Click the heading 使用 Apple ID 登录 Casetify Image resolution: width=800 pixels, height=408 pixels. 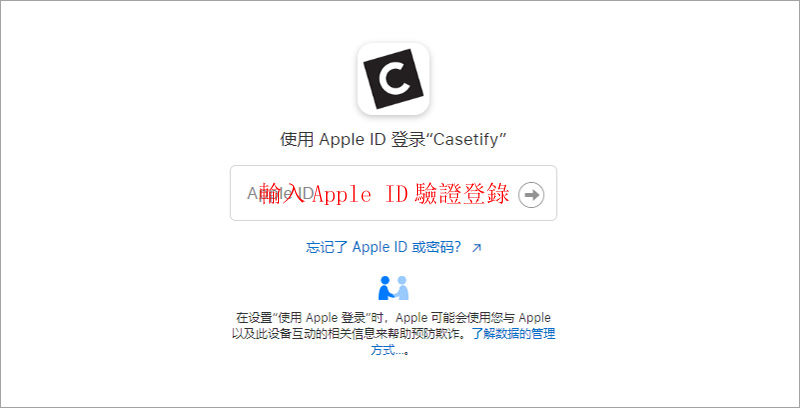(393, 140)
